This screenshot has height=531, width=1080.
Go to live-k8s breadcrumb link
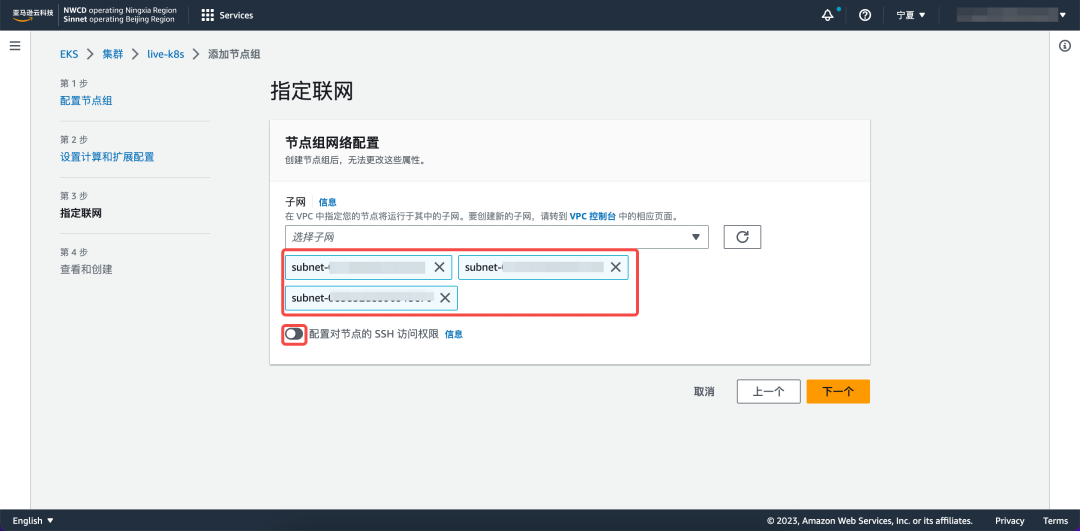click(x=166, y=54)
